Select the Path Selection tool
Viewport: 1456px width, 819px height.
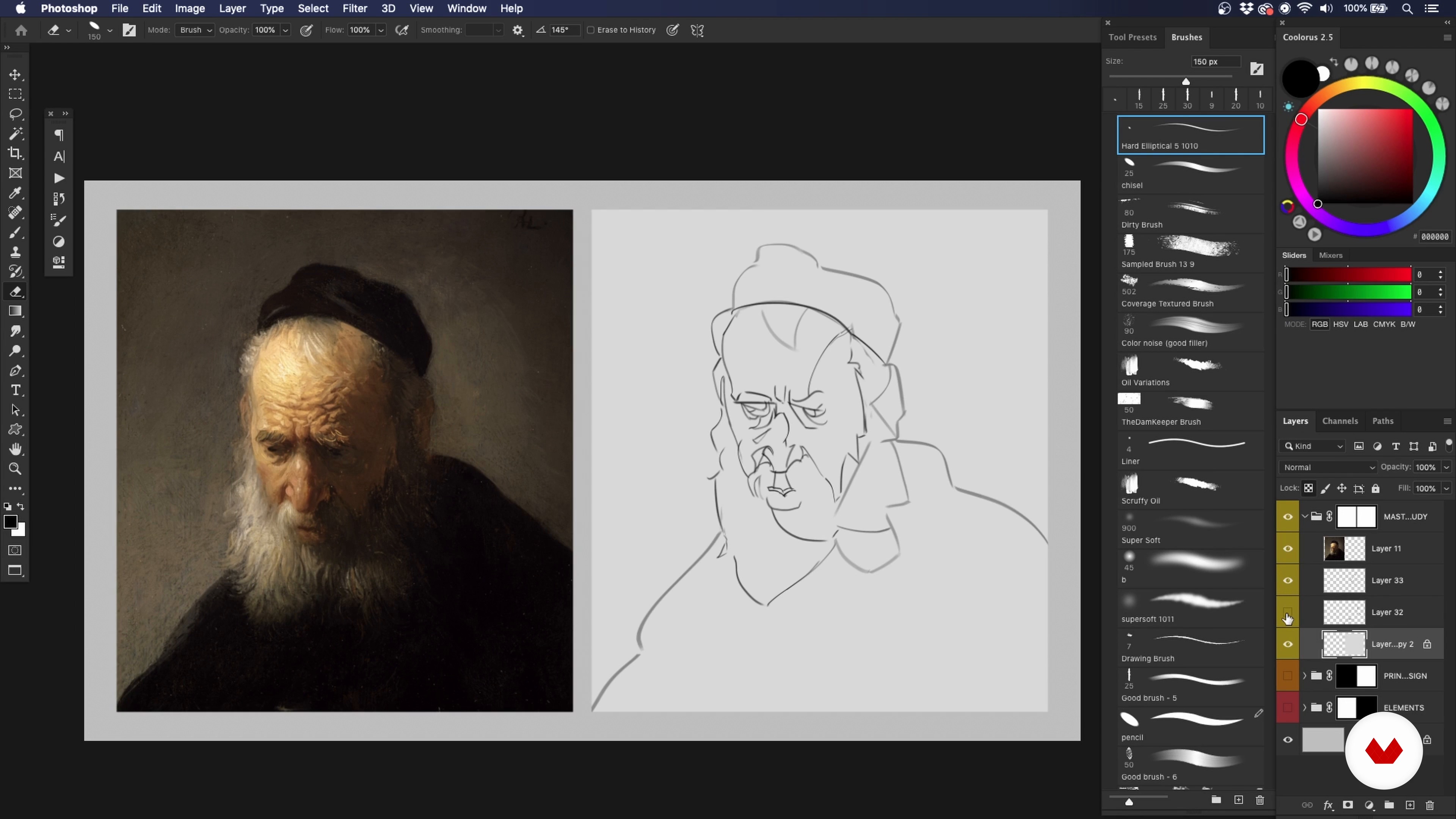15,410
